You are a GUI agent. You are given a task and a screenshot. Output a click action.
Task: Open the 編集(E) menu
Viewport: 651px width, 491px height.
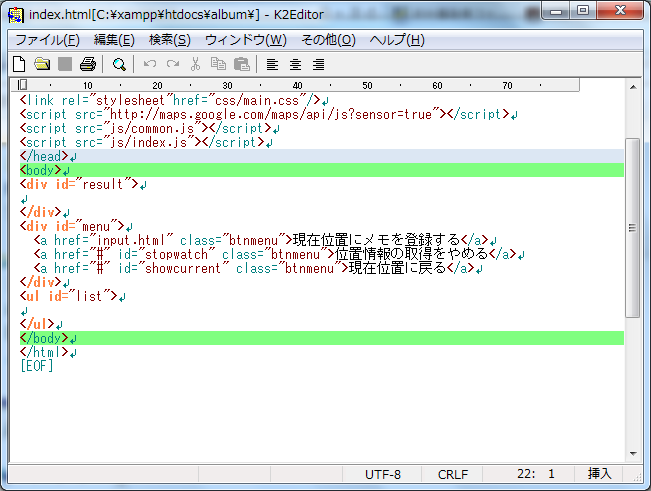point(114,40)
